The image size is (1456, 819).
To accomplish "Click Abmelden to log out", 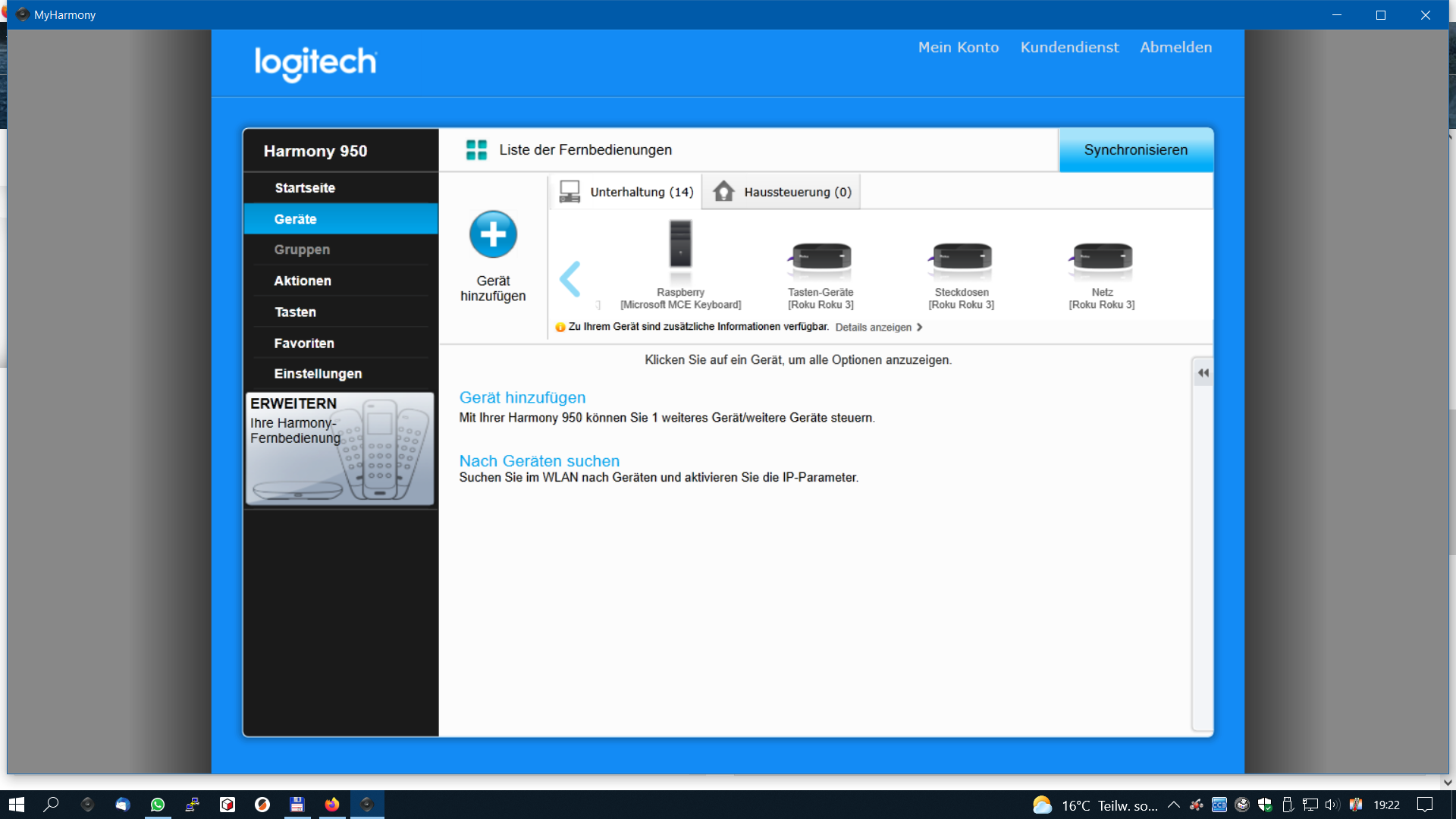I will click(x=1175, y=47).
